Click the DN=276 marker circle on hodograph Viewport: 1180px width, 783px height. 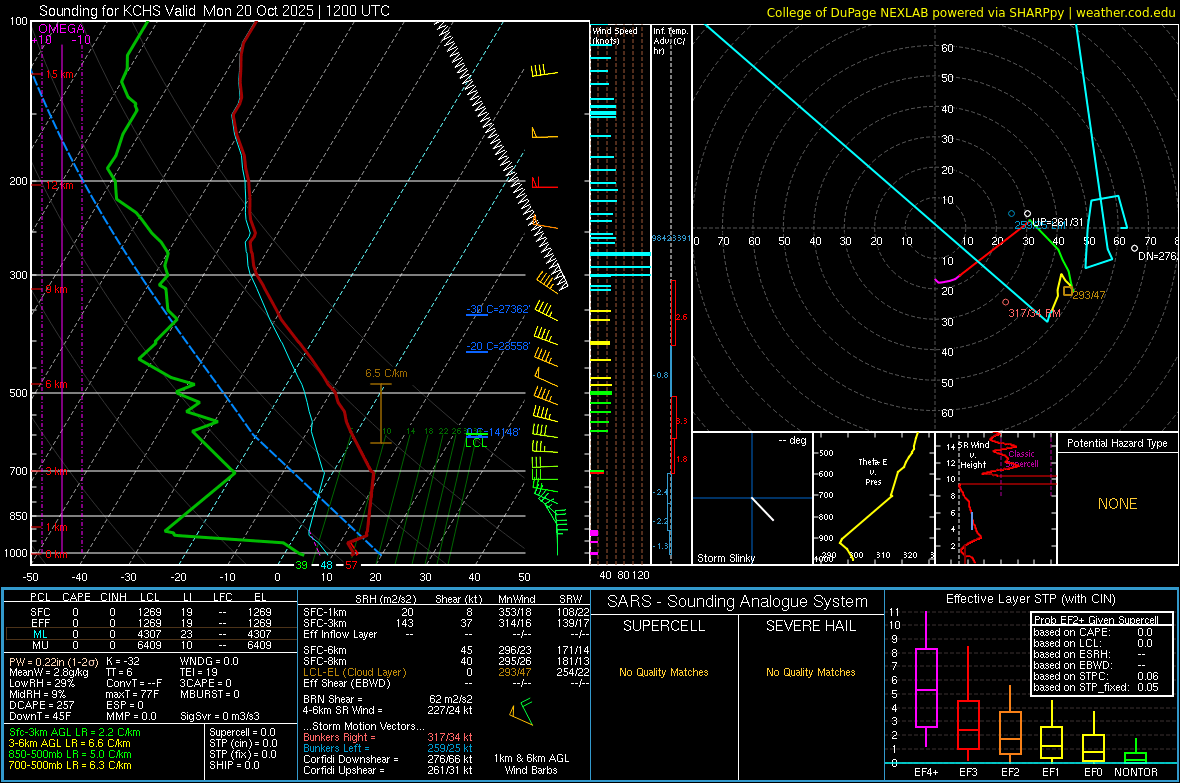coord(1135,248)
